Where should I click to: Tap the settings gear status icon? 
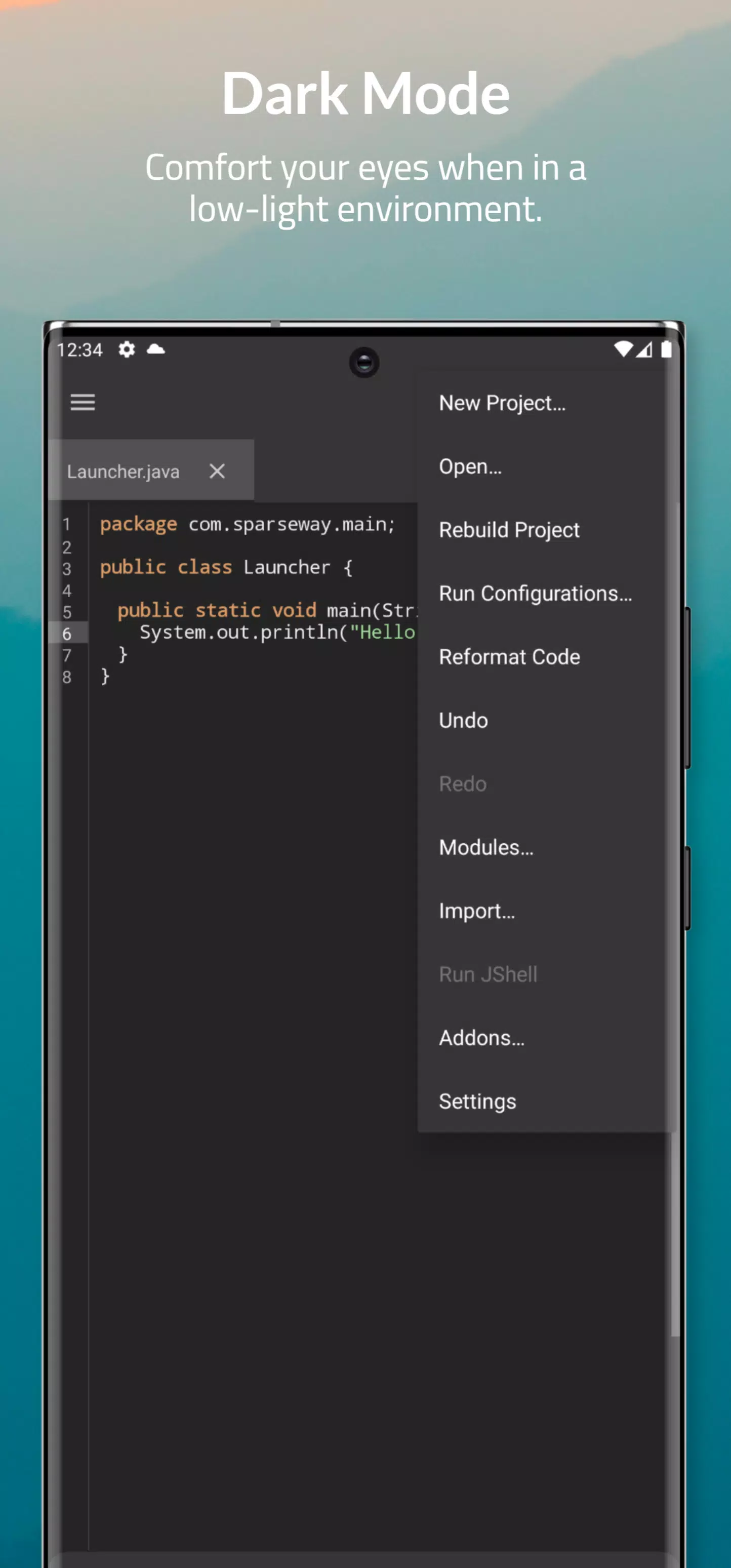(127, 349)
